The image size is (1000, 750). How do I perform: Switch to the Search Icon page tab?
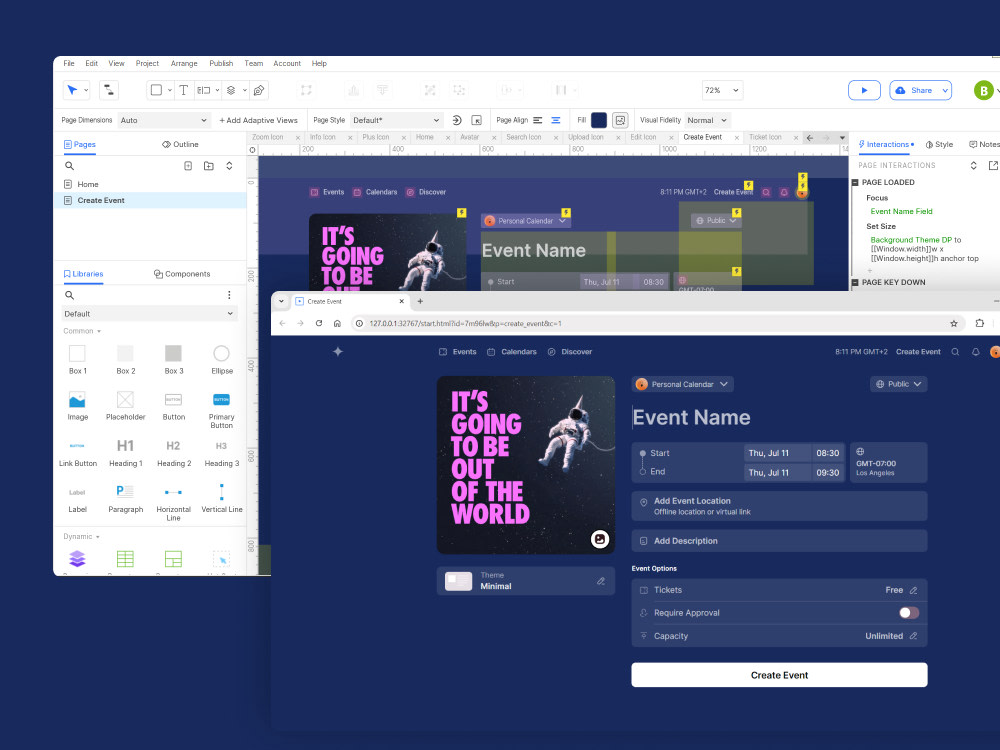click(523, 137)
